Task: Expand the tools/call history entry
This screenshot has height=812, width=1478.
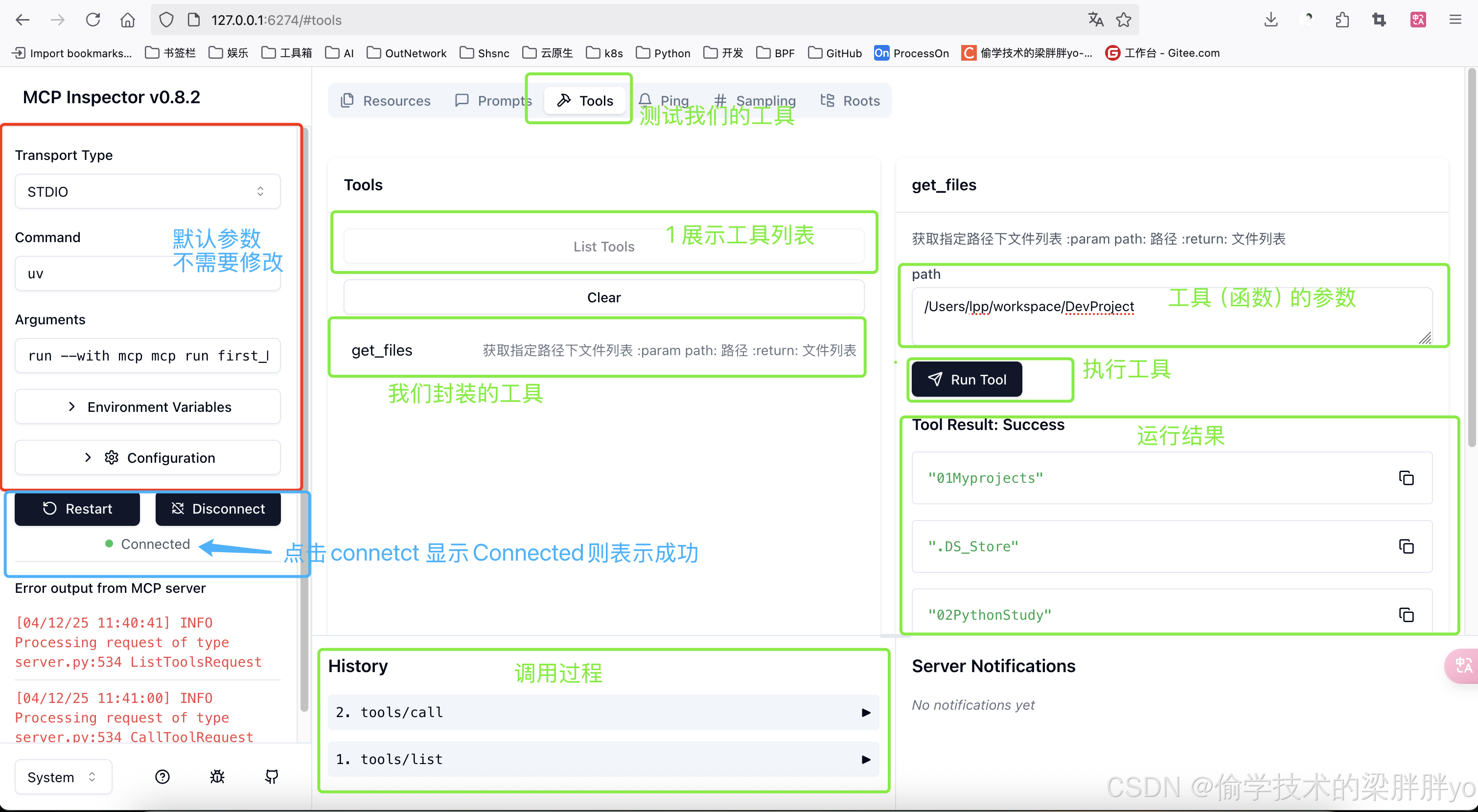Action: (x=603, y=712)
